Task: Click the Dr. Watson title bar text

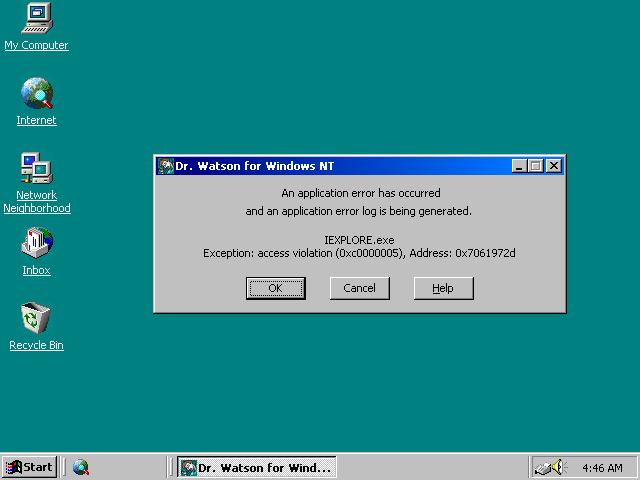Action: 254,166
